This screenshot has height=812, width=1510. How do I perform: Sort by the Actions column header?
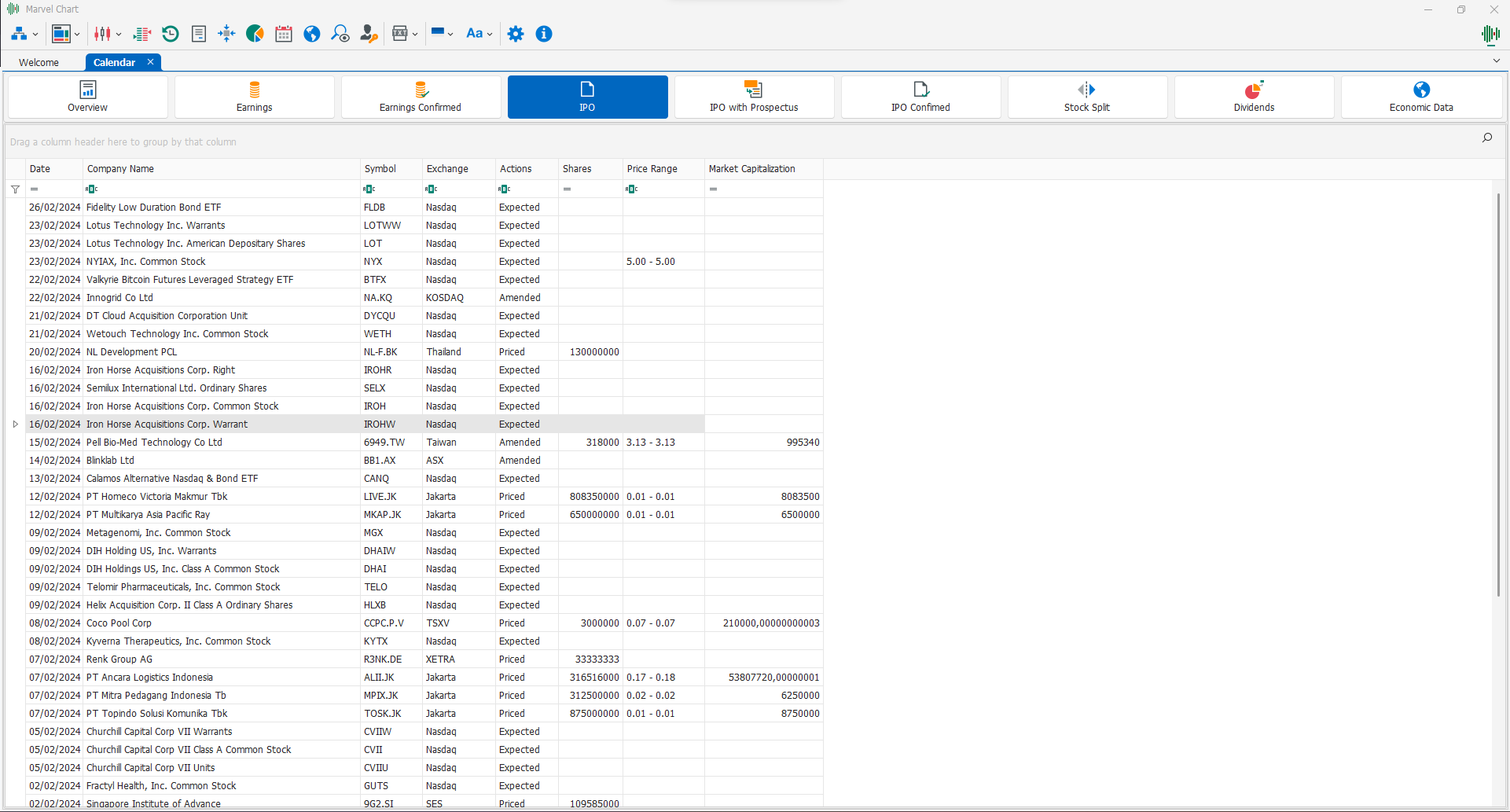(527, 169)
